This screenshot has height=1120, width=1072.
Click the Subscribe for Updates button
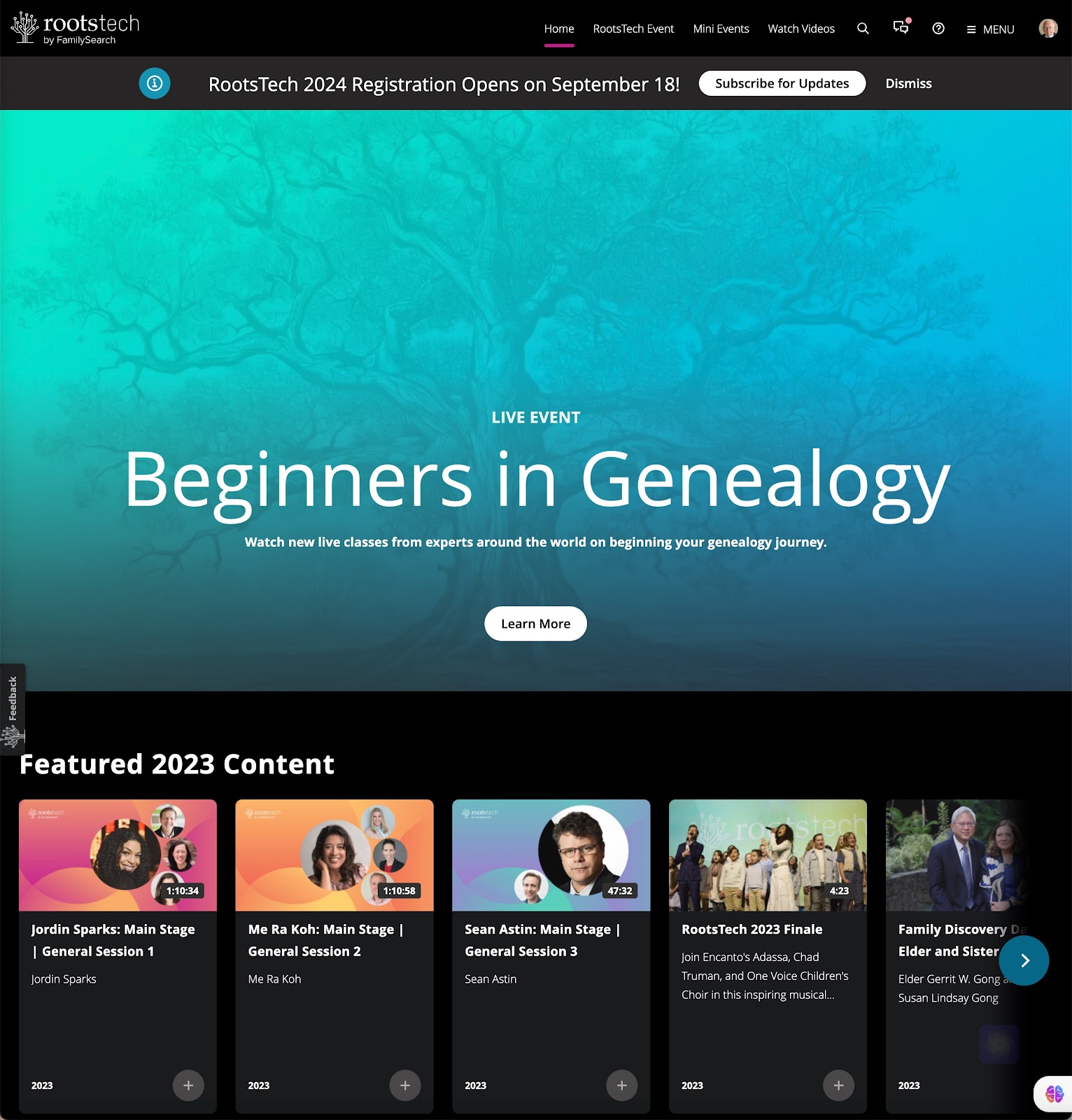(782, 83)
